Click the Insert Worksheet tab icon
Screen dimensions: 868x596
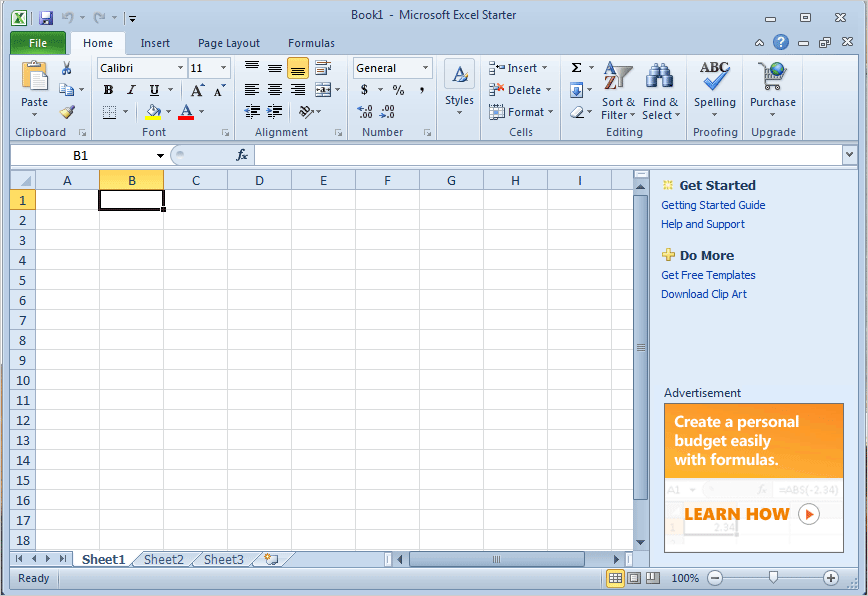pyautogui.click(x=271, y=559)
